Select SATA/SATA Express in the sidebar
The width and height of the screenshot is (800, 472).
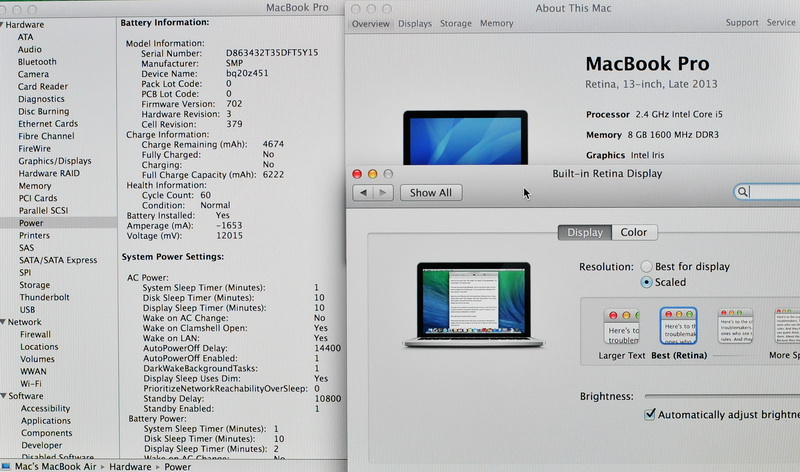[58, 260]
